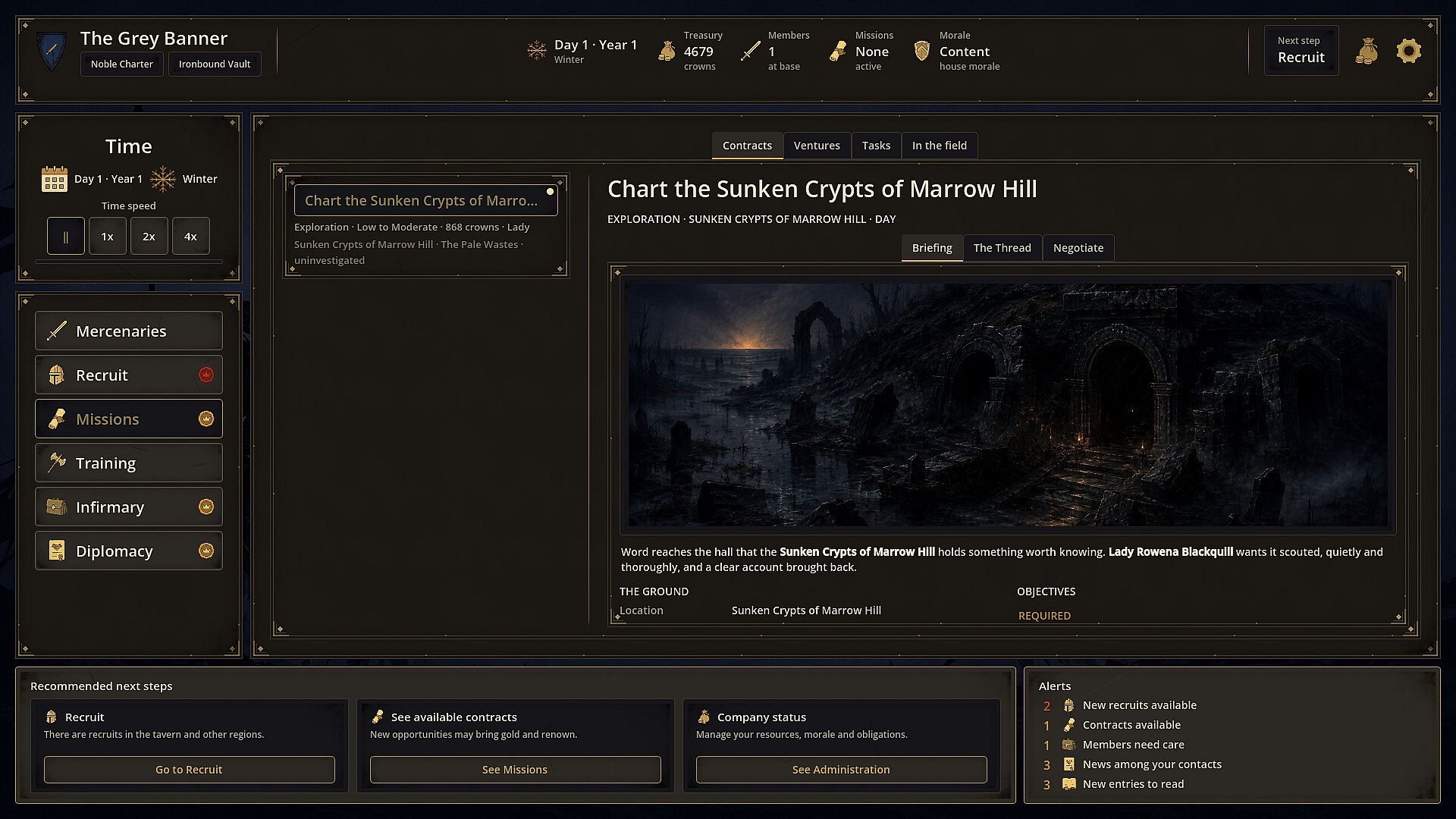Click the coin bag icon beside Company status
1456x819 pixels.
(704, 717)
